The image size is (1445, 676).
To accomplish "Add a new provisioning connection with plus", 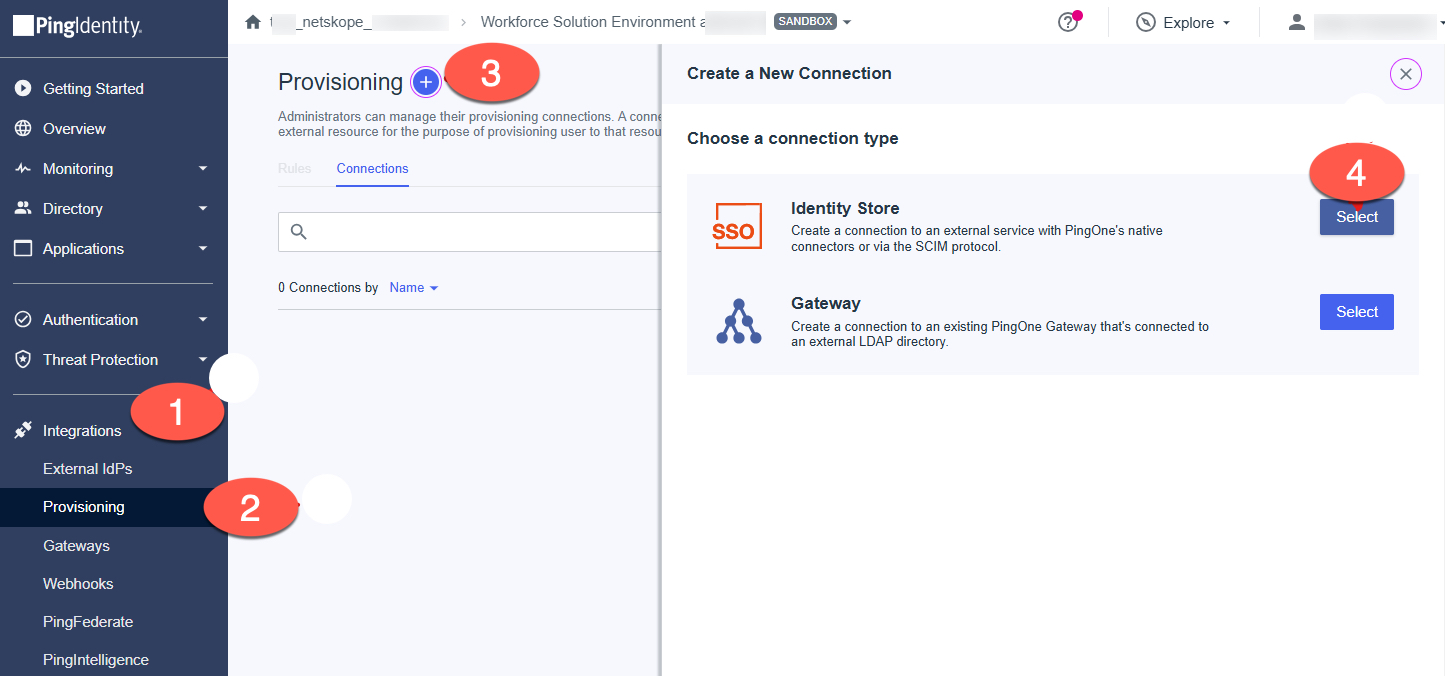I will [426, 82].
